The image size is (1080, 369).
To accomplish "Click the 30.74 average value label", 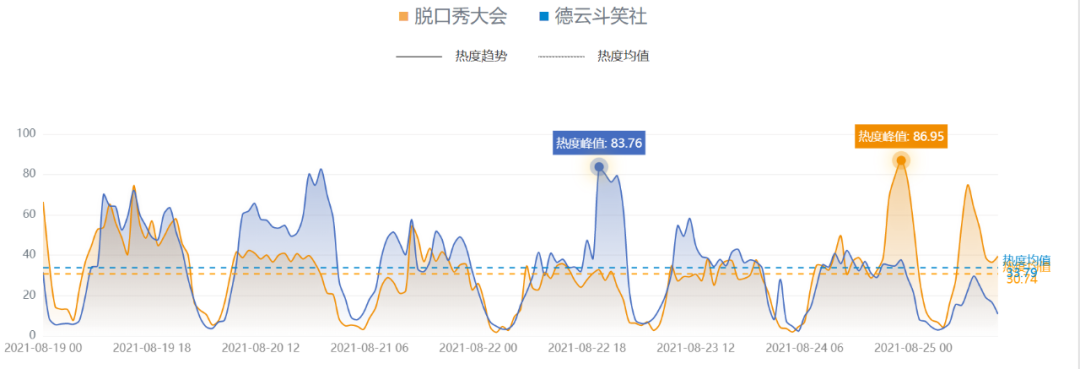I will click(x=1021, y=280).
